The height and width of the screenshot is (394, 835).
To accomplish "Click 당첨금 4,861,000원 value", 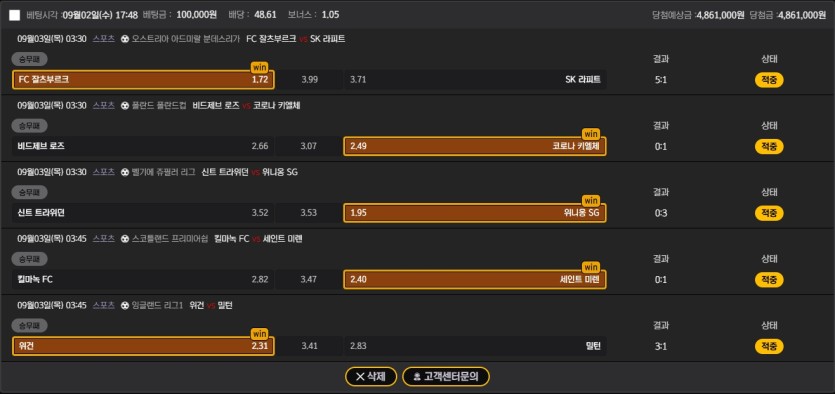I will [802, 15].
